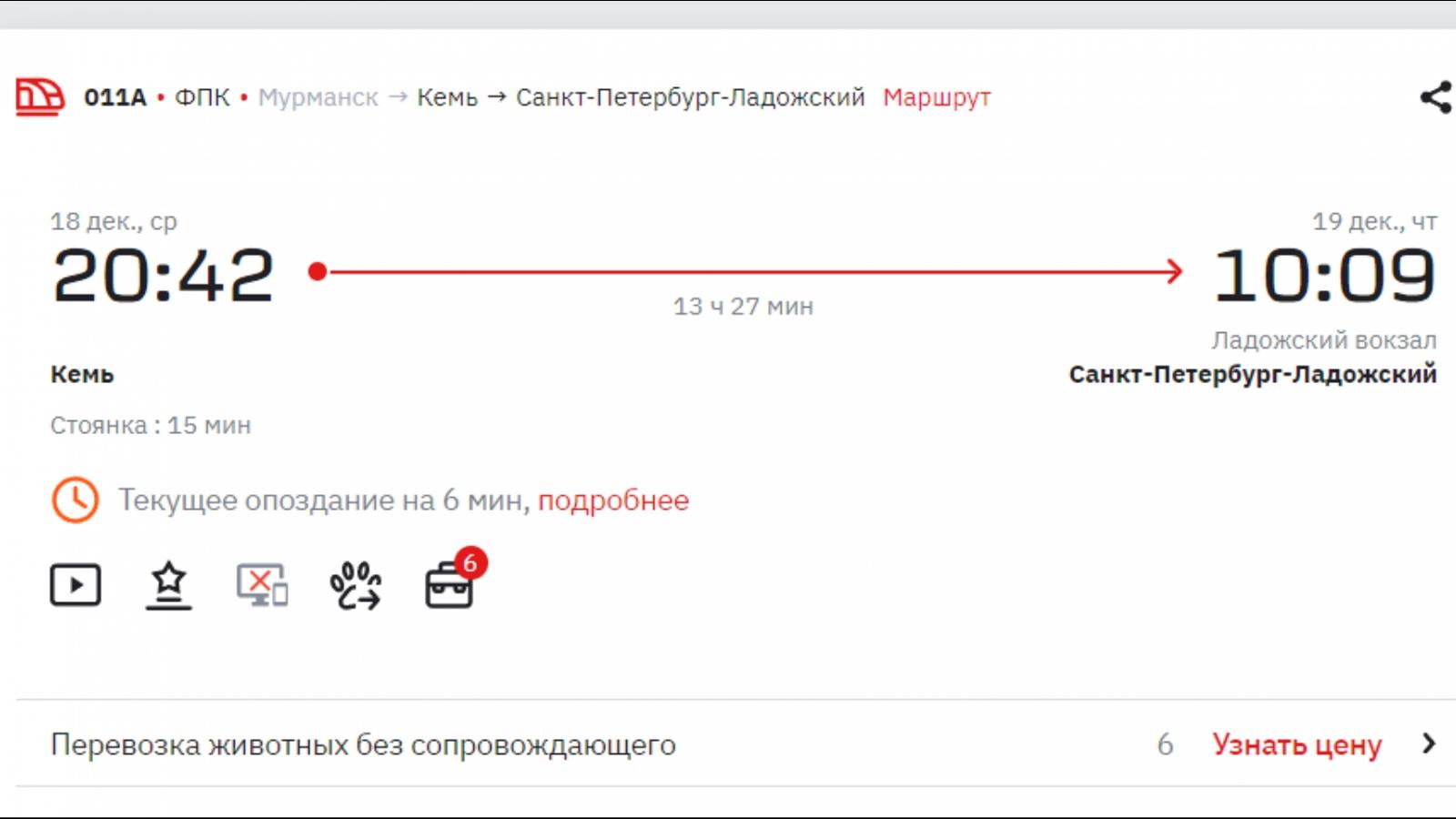This screenshot has width=1456, height=819.
Task: Click the 13 ч 27 мин duration
Action: [743, 307]
